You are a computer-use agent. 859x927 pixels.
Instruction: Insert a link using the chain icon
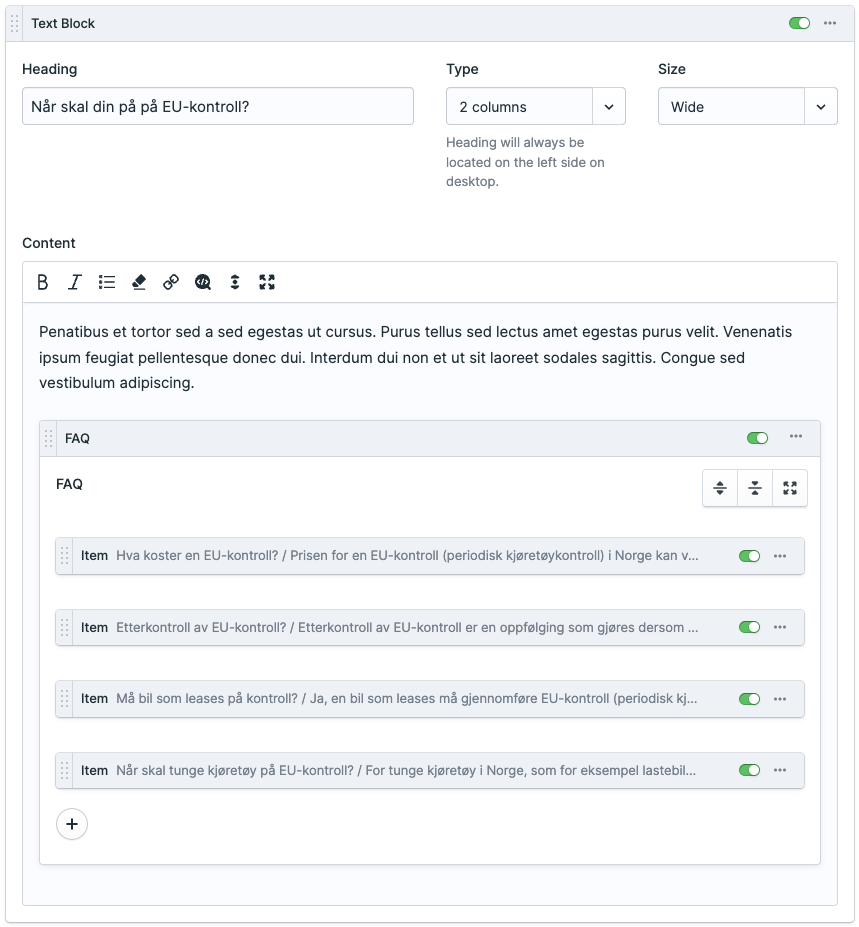(x=171, y=282)
